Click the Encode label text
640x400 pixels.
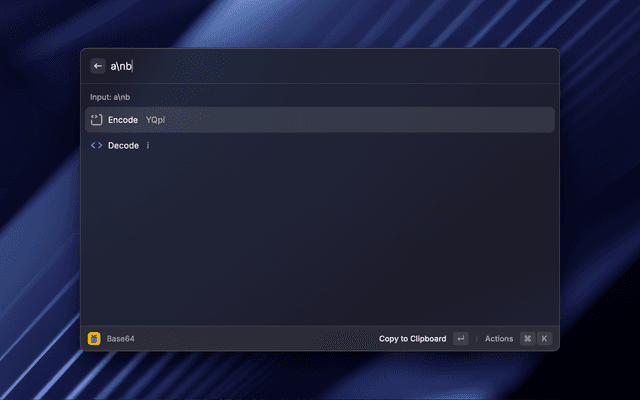123,120
